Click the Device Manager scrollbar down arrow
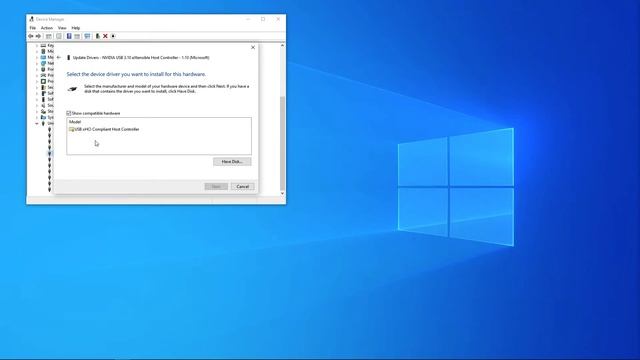The width and height of the screenshot is (640, 360). click(282, 193)
